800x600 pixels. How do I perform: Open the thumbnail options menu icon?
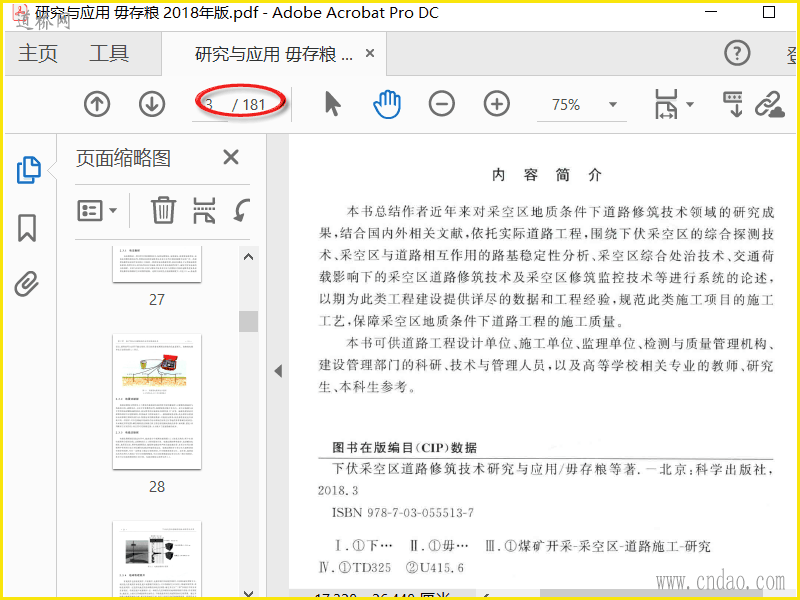97,210
